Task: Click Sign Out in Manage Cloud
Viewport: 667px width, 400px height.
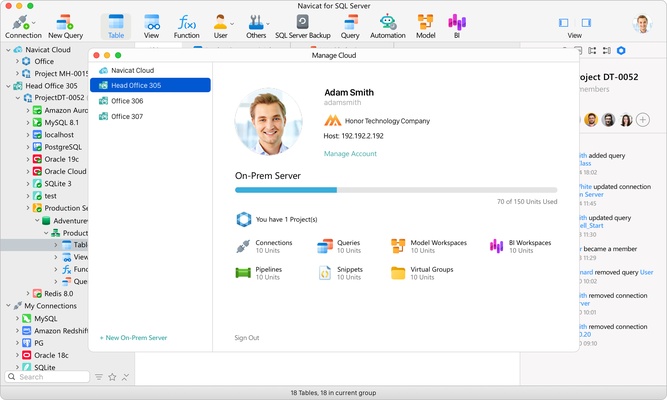Action: click(x=247, y=337)
